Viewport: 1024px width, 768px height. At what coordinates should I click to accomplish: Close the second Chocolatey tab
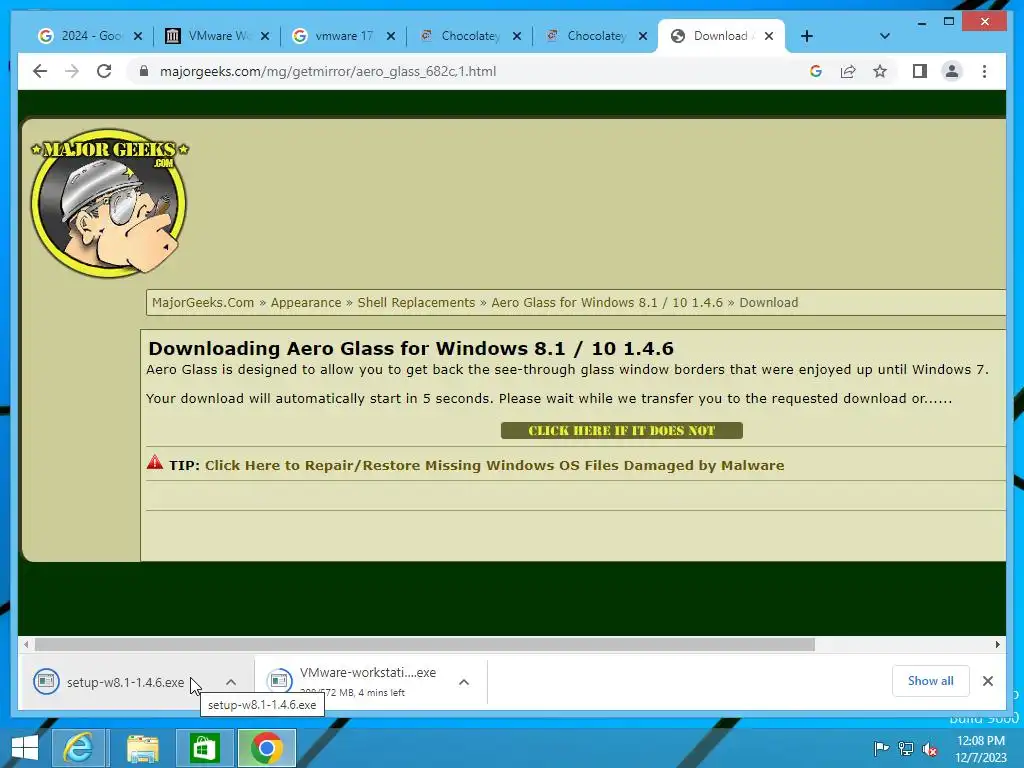[643, 36]
